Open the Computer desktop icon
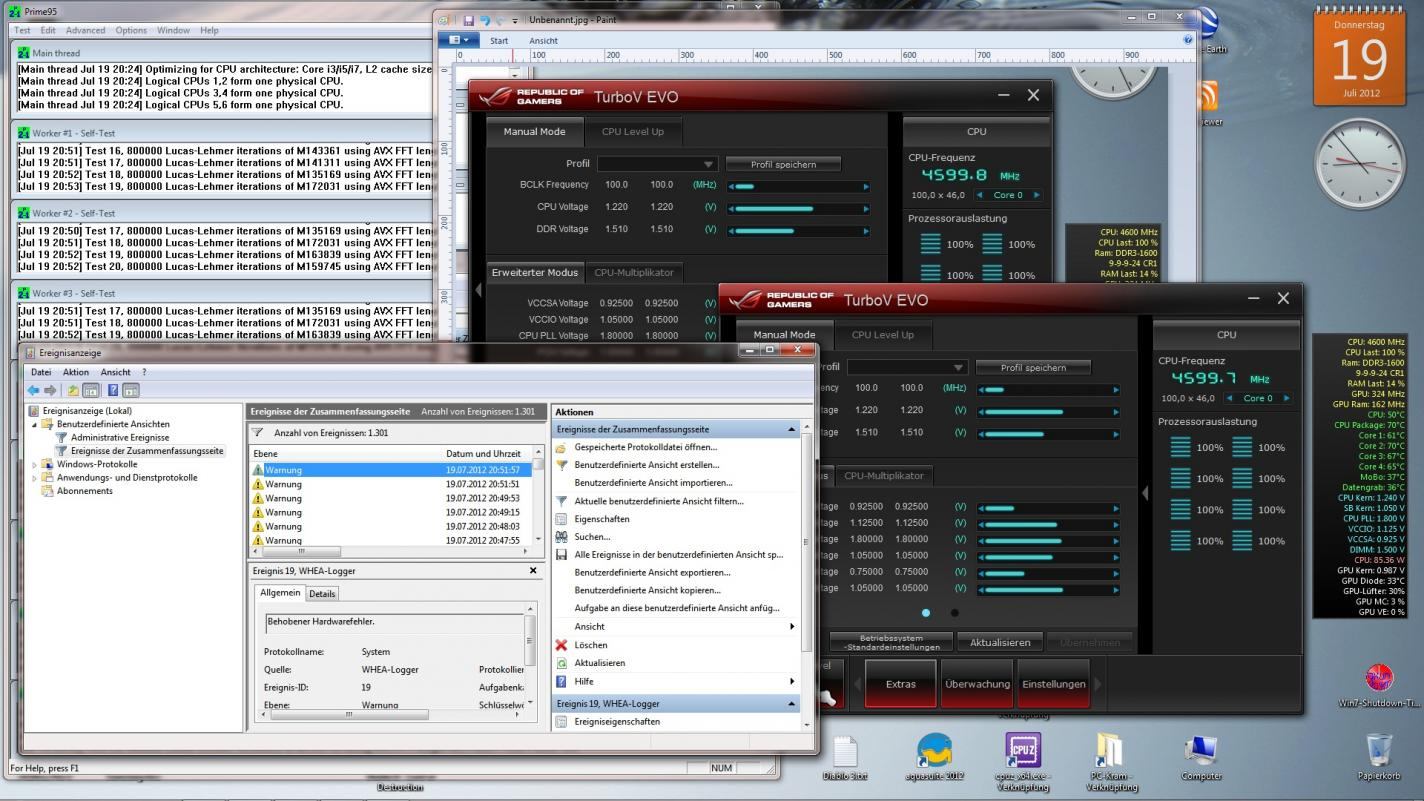This screenshot has width=1424, height=801. click(x=1201, y=757)
